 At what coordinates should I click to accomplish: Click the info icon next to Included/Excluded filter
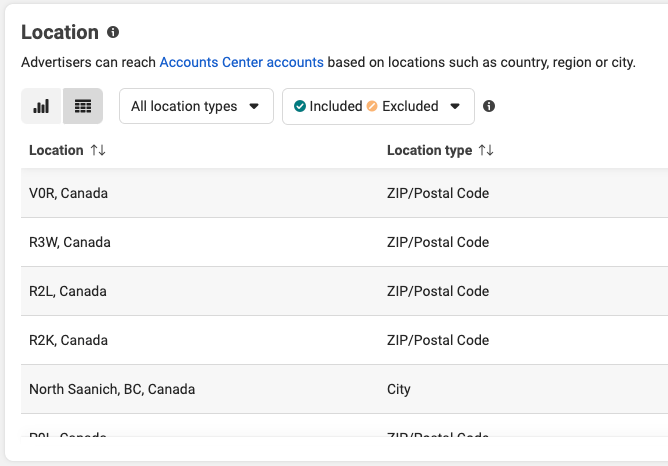coord(489,106)
